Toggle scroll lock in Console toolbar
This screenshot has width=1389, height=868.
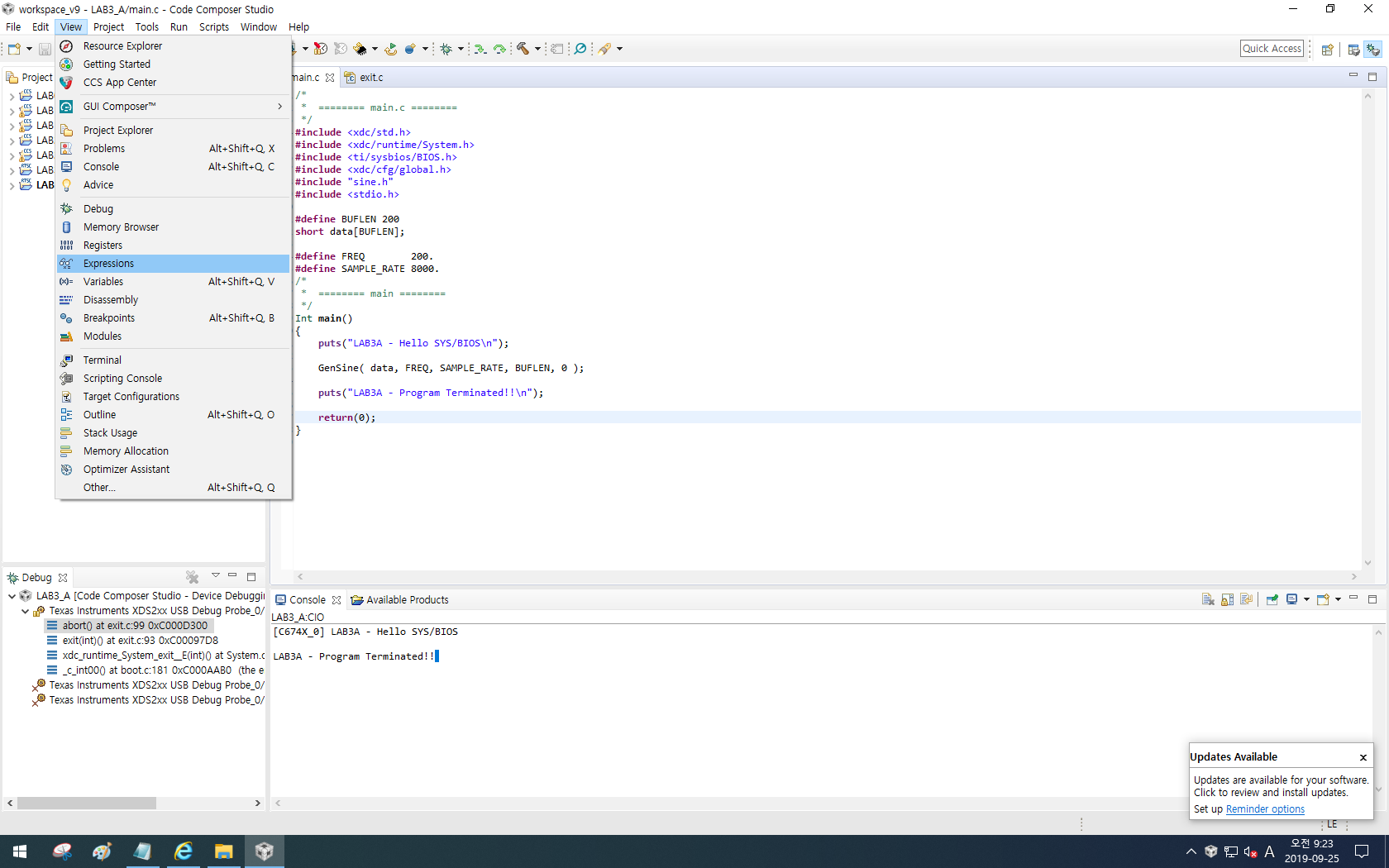point(1228,600)
